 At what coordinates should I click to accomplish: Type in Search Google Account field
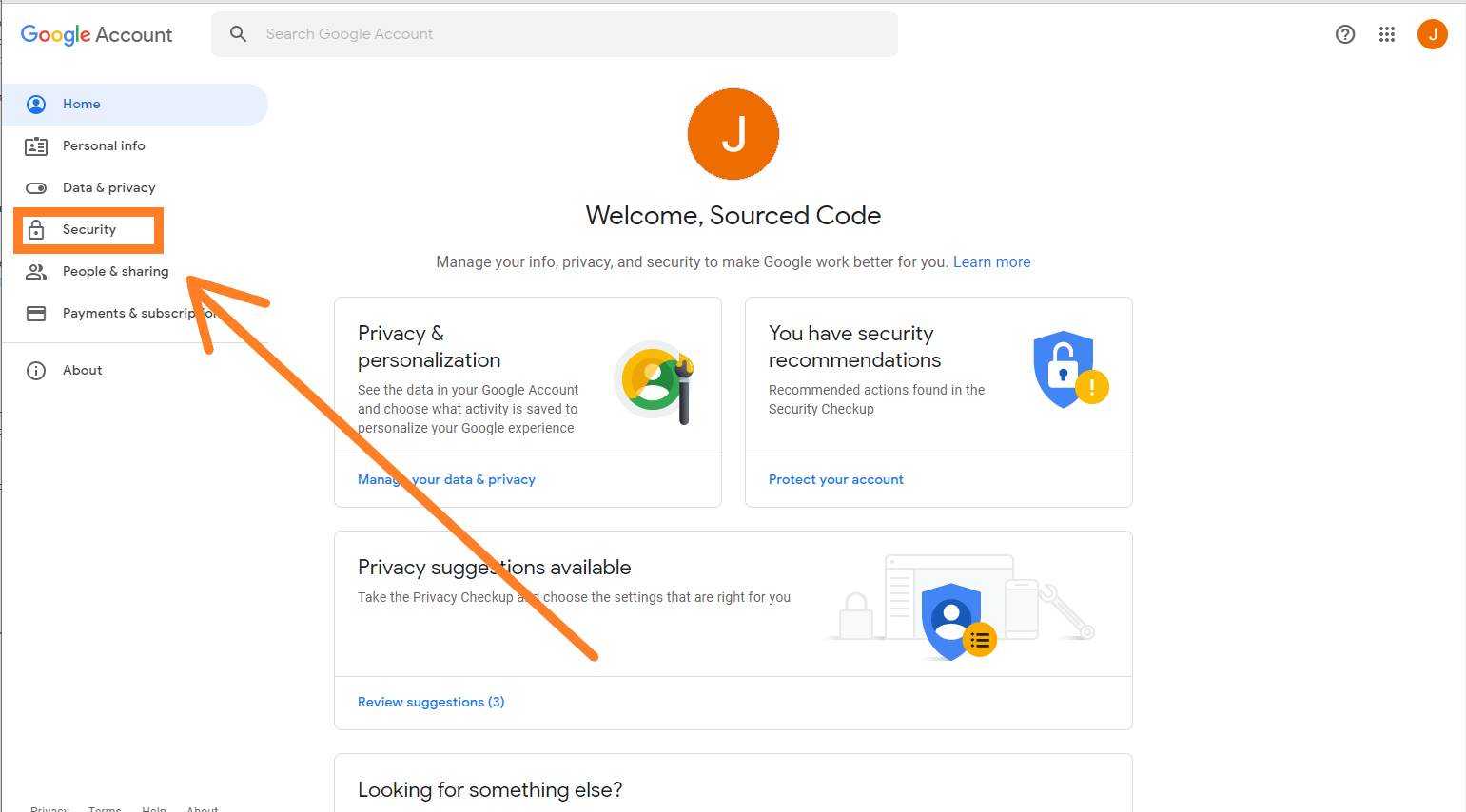point(571,34)
